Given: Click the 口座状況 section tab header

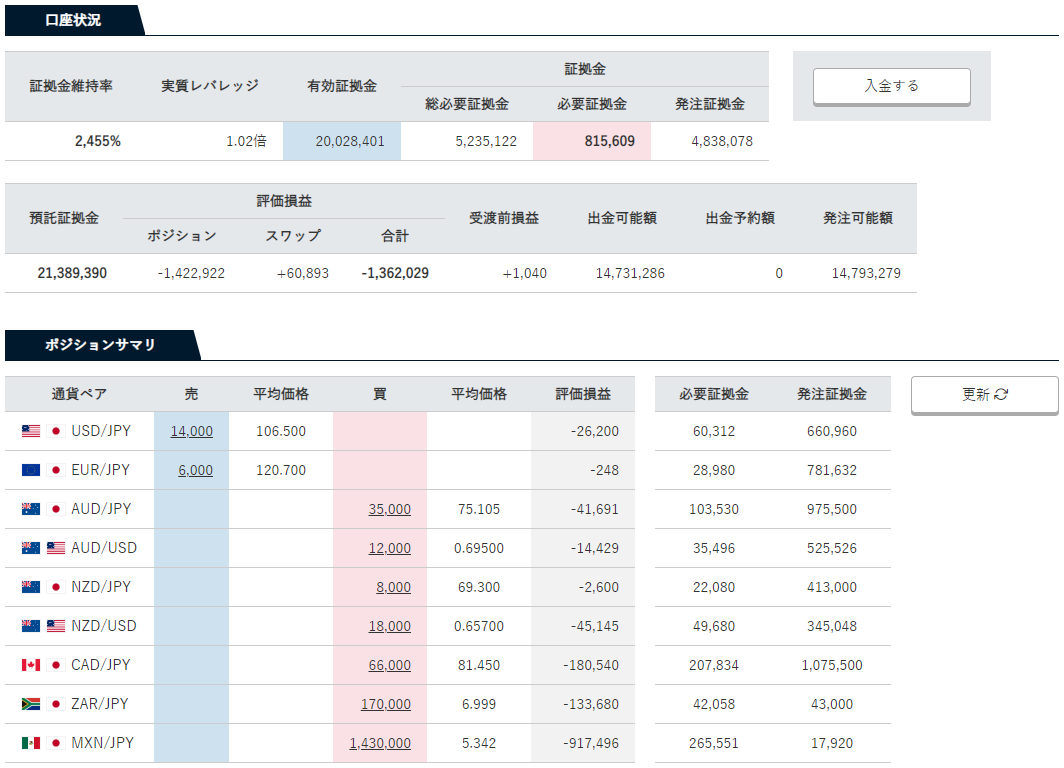Looking at the screenshot, I should point(73,20).
